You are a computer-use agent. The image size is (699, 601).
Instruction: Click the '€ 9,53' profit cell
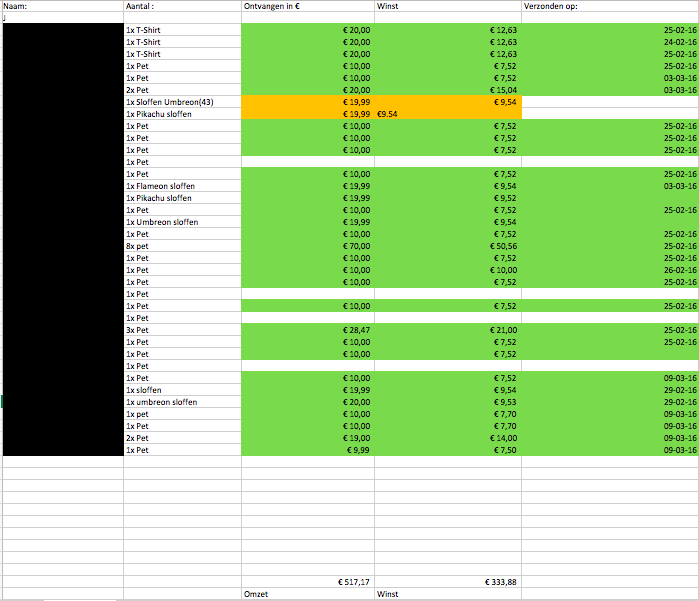[448, 402]
